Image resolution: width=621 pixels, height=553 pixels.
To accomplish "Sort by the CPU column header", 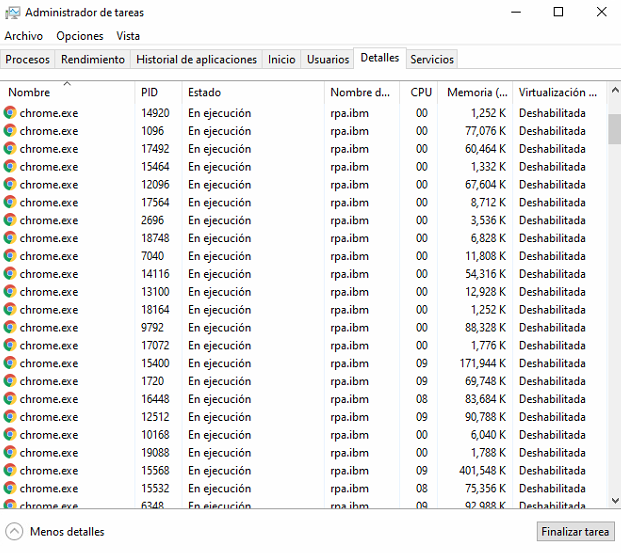I will 419,92.
